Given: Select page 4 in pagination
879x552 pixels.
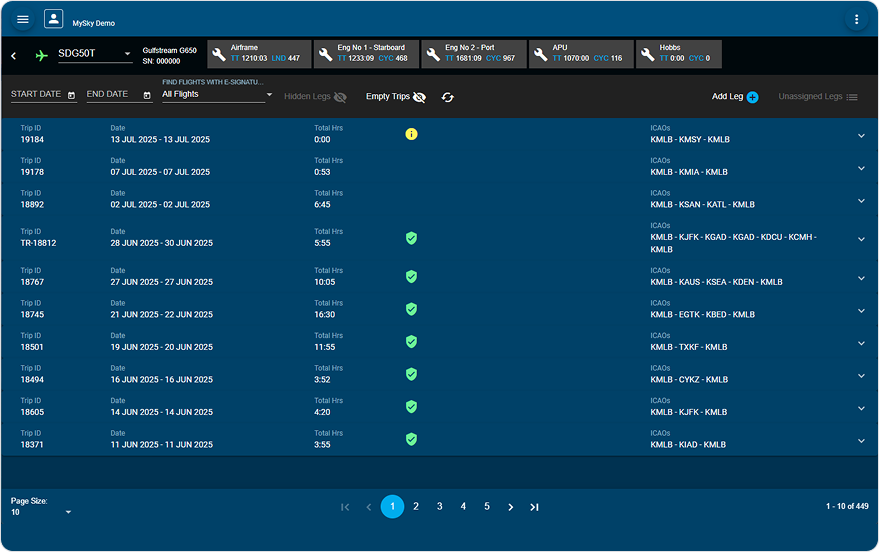Looking at the screenshot, I should pyautogui.click(x=463, y=507).
